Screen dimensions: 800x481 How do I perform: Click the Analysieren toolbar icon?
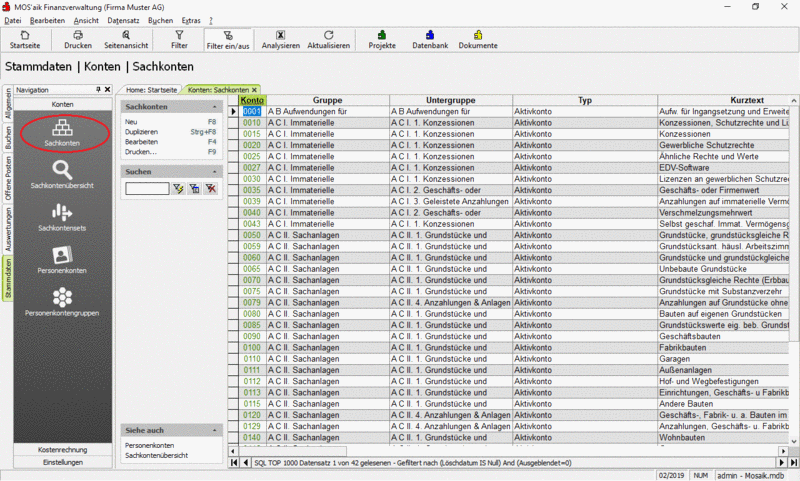281,40
